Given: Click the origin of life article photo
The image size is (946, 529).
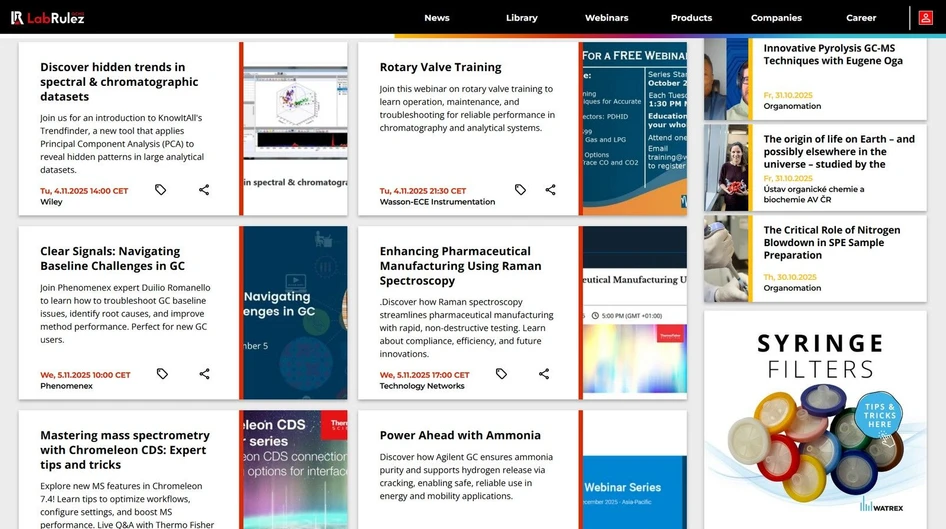Looking at the screenshot, I should 726,168.
